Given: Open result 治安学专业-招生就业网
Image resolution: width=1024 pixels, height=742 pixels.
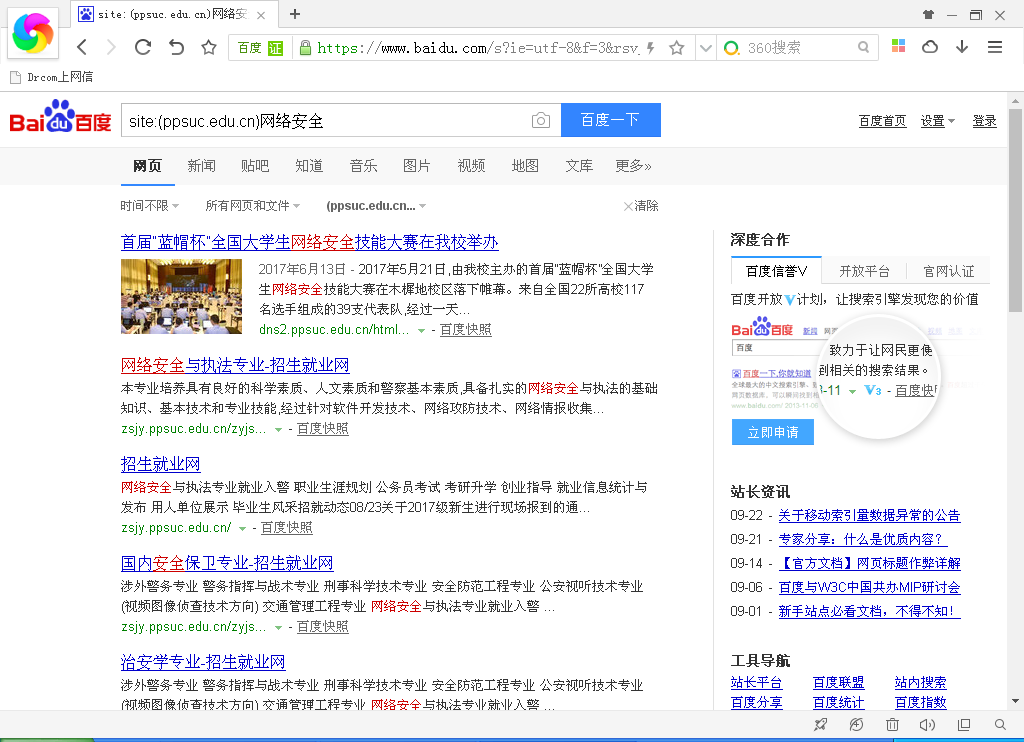Looking at the screenshot, I should pos(203,662).
